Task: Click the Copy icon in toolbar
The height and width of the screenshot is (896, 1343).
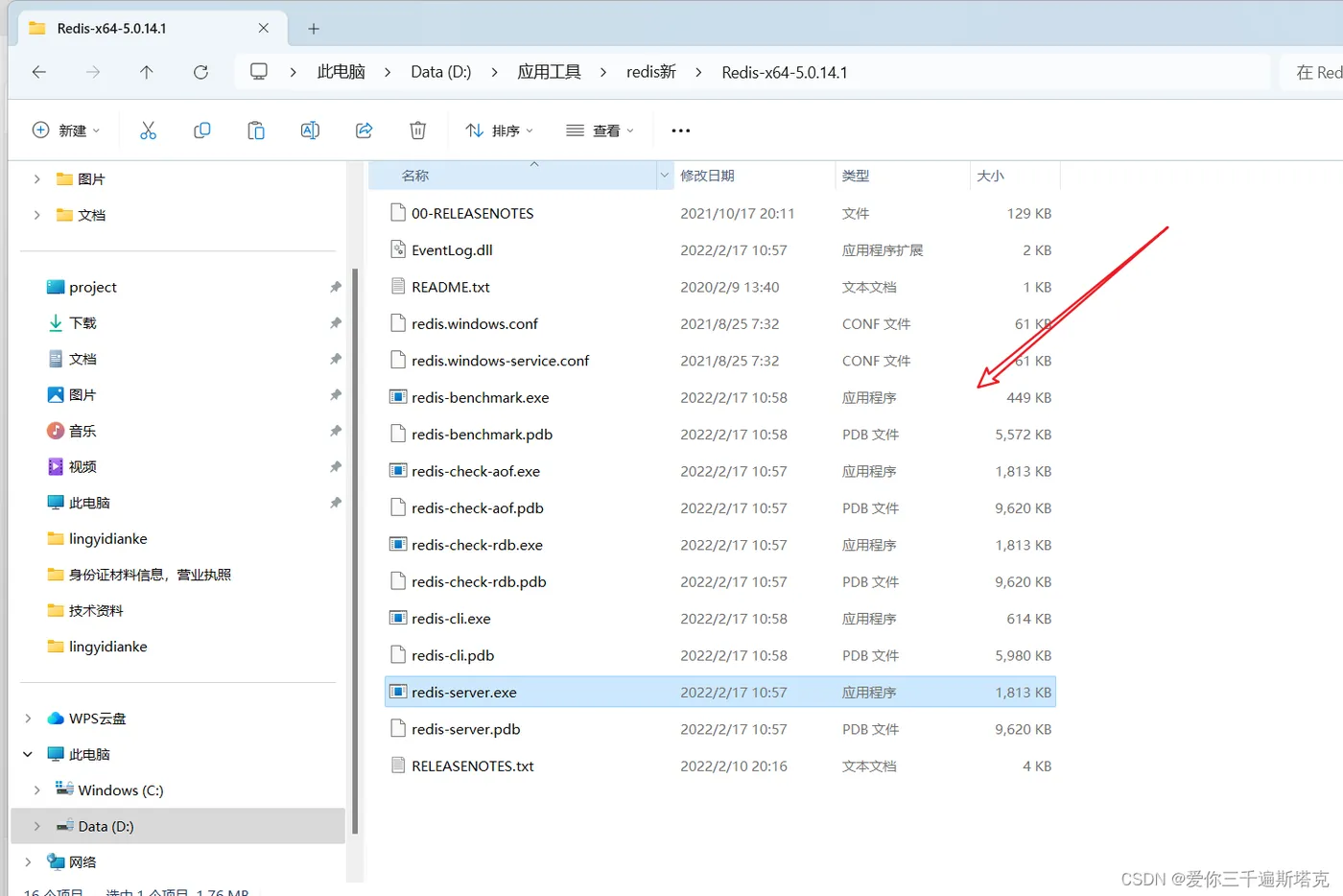Action: (201, 130)
